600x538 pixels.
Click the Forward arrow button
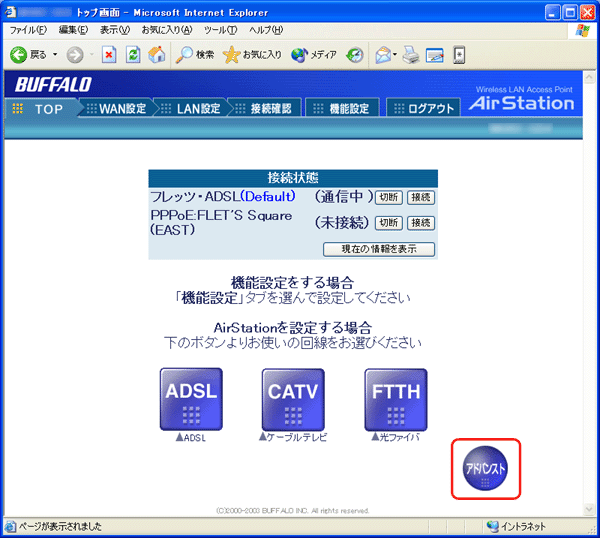(75, 55)
